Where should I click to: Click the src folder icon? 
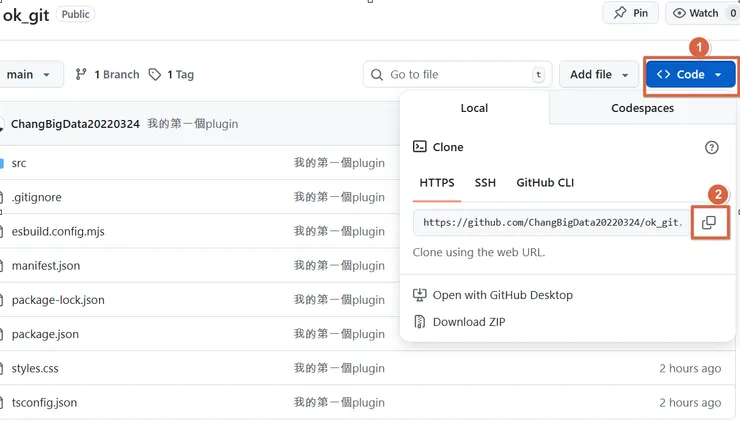pos(1,163)
